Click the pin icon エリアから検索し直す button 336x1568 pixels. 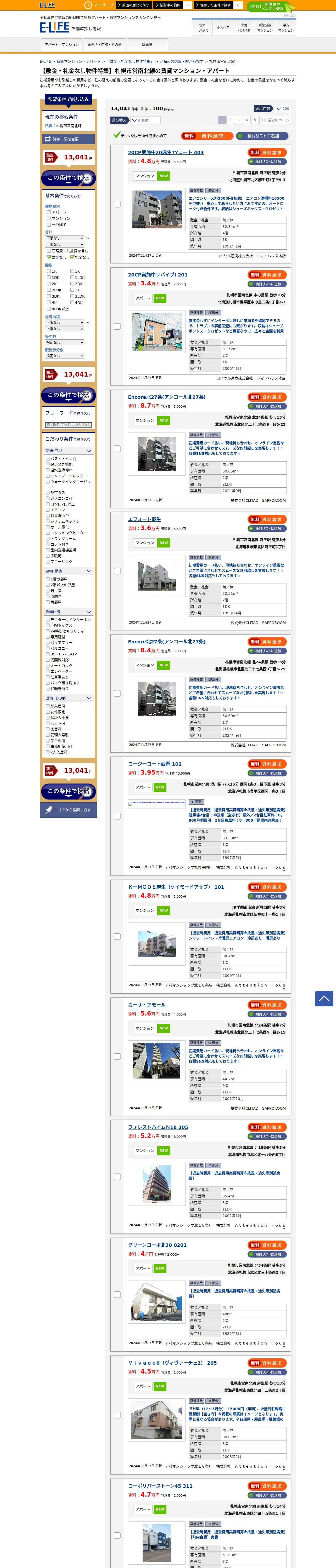68,810
